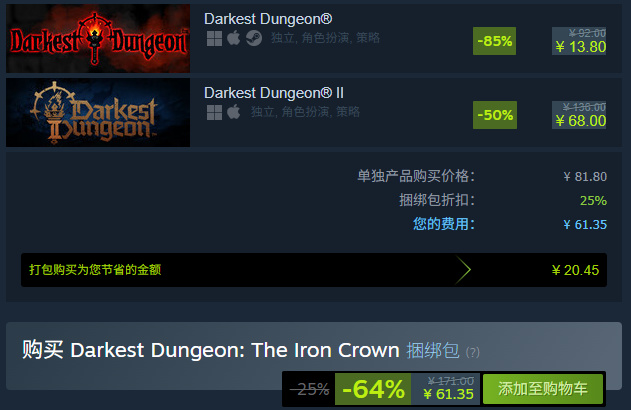
Task: Click the green chevron arrow in savings bar
Action: pos(463,270)
